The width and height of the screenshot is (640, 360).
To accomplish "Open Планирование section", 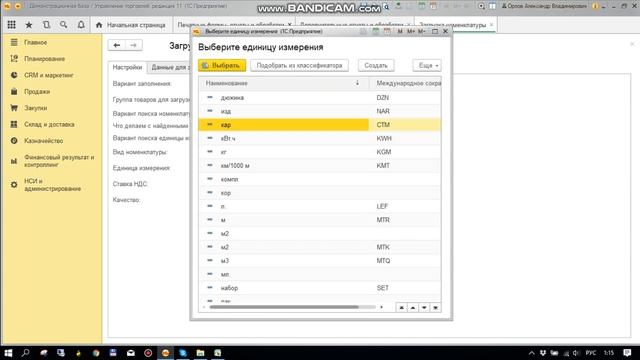I will [x=44, y=59].
